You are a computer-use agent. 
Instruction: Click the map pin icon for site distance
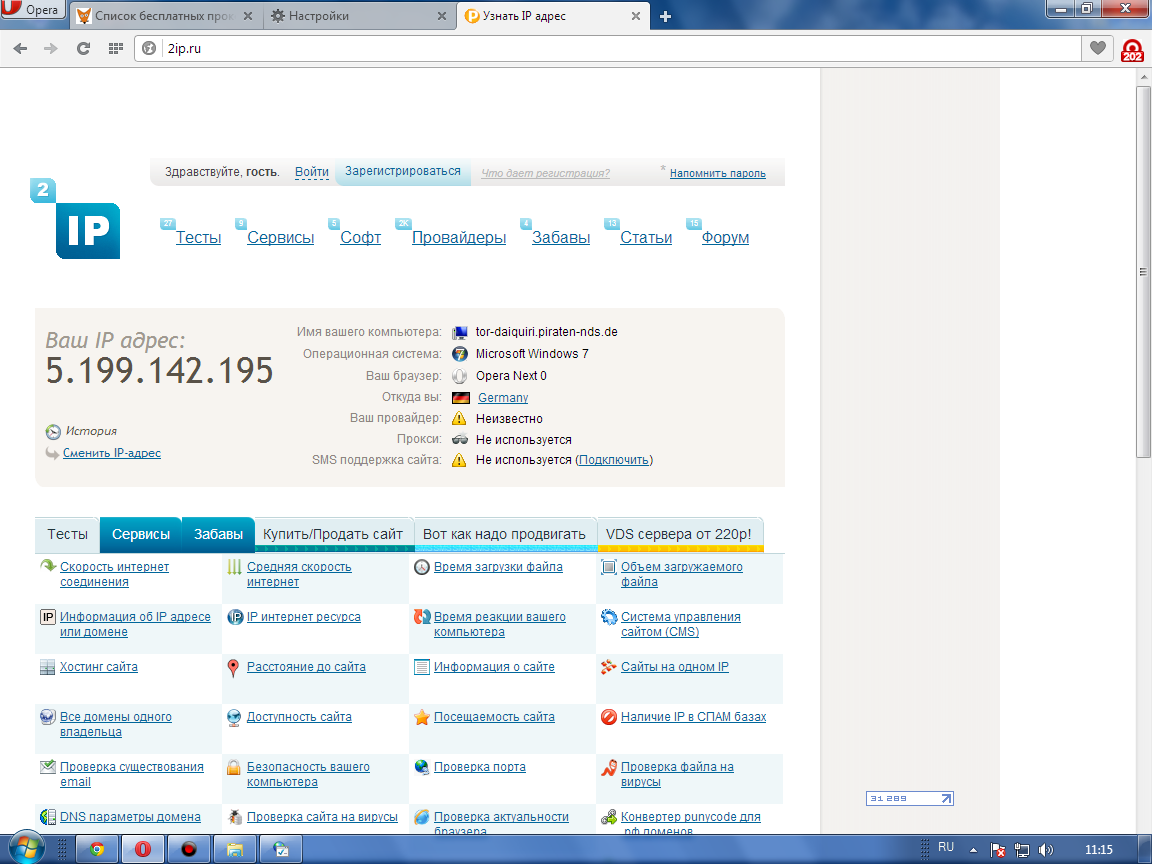pyautogui.click(x=233, y=667)
